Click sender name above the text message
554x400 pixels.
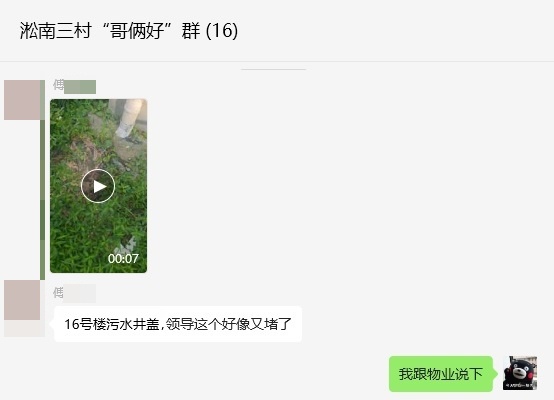click(x=74, y=293)
